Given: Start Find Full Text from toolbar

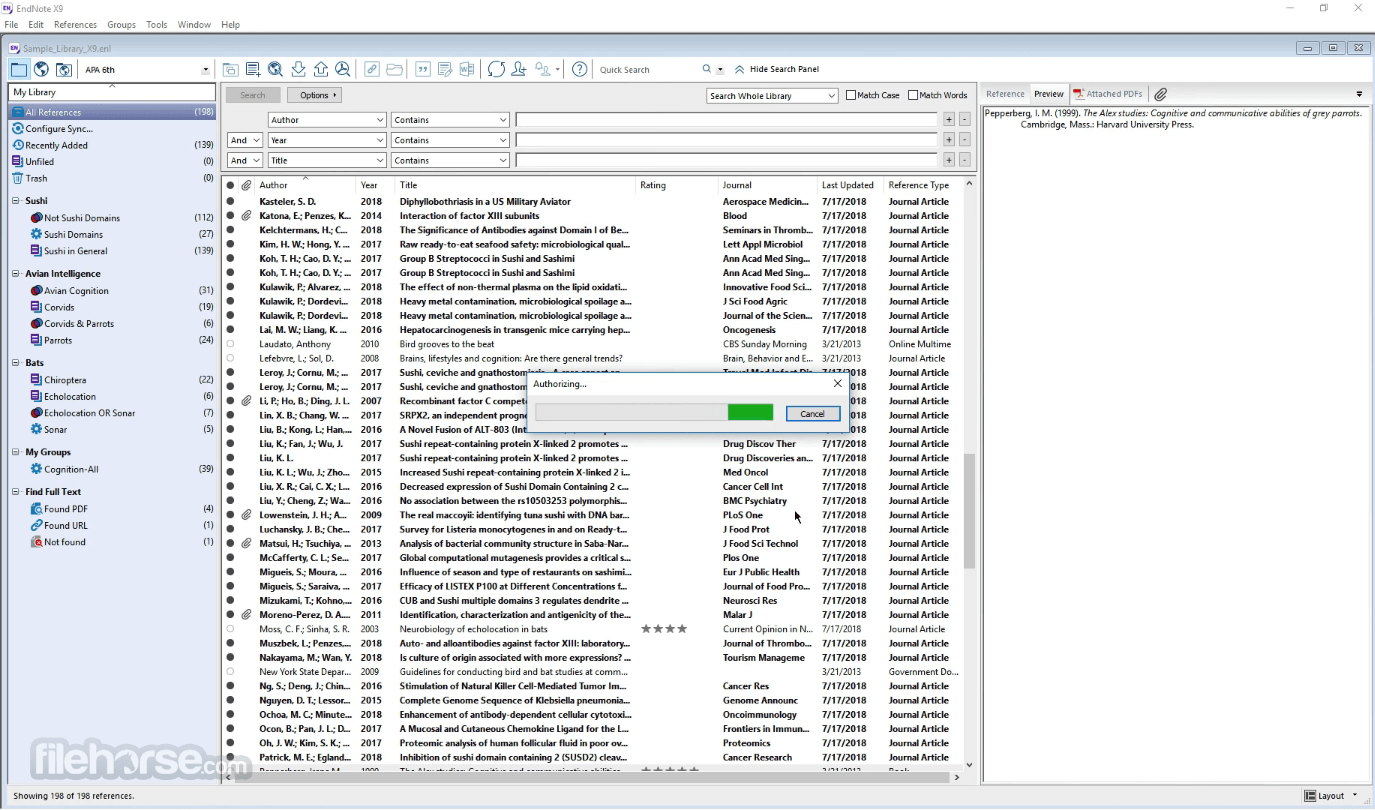Looking at the screenshot, I should [343, 69].
